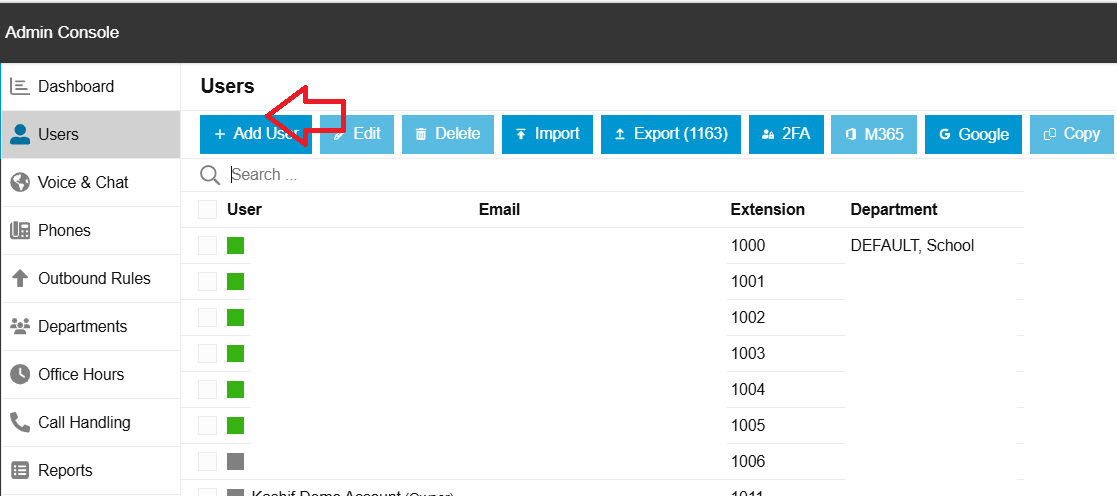The height and width of the screenshot is (496, 1117).
Task: Check the box for extension 1000
Action: [207, 245]
